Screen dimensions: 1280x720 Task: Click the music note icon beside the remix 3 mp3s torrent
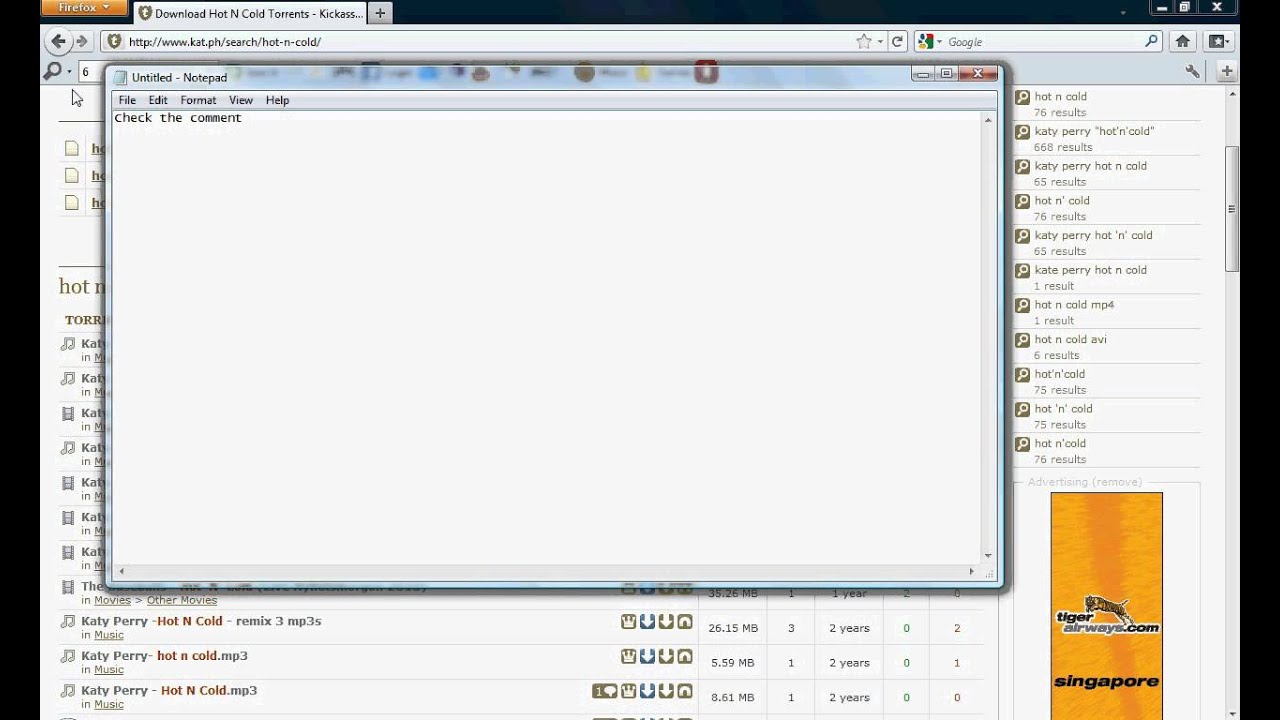68,622
